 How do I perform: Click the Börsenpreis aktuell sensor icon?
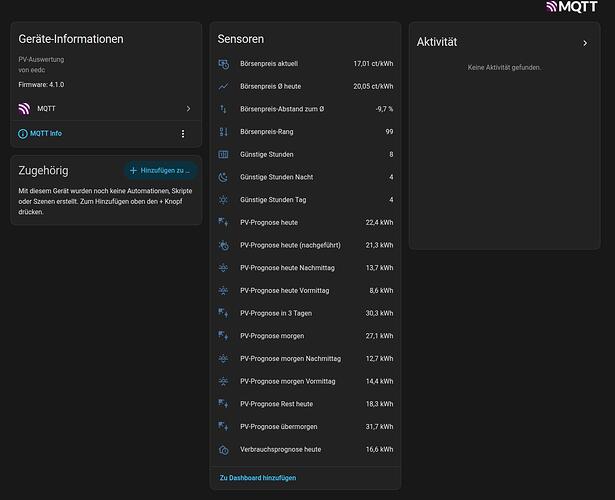point(224,64)
